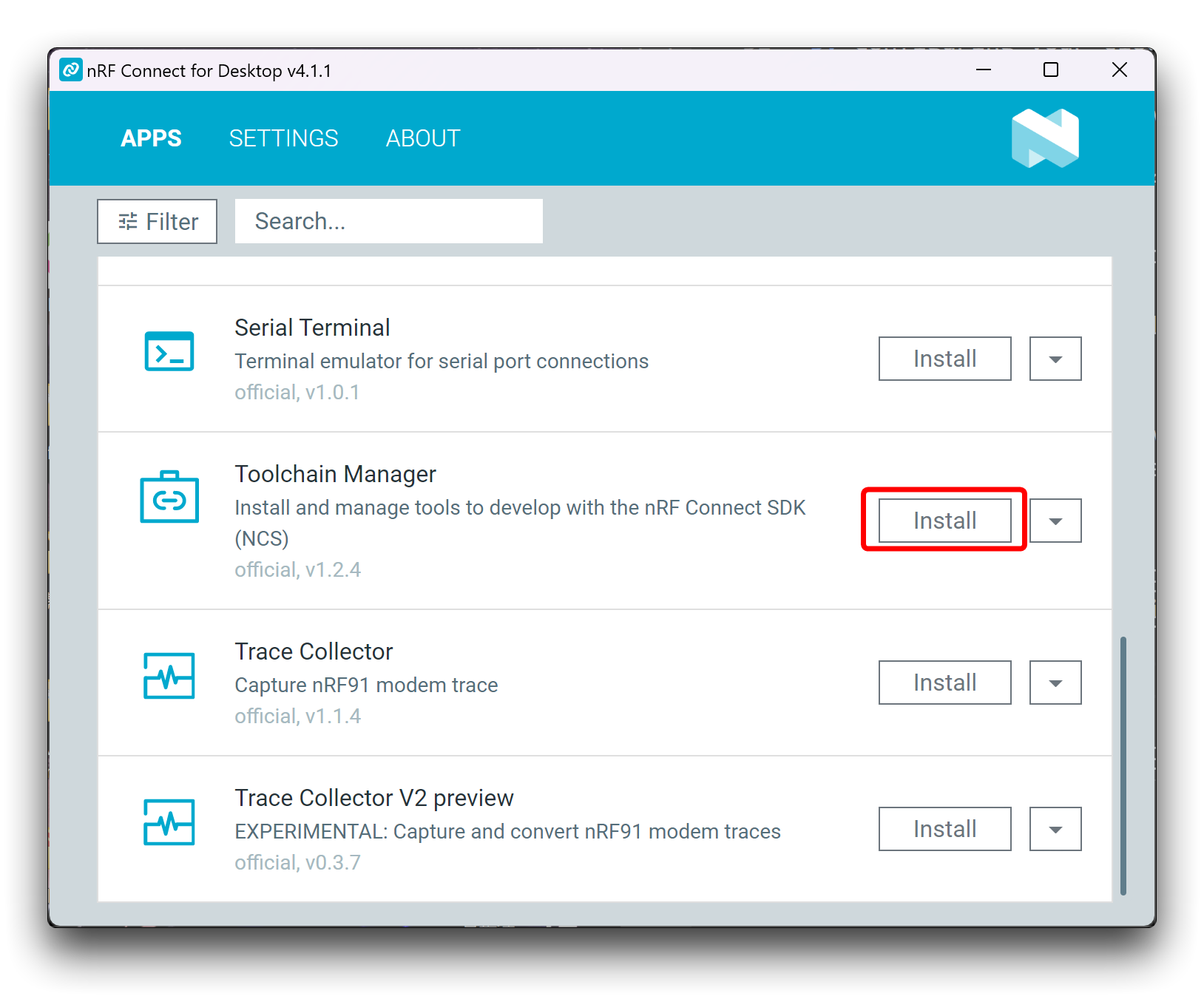
Task: Click the EXPERIMENTAL modem traces description
Action: (x=507, y=831)
